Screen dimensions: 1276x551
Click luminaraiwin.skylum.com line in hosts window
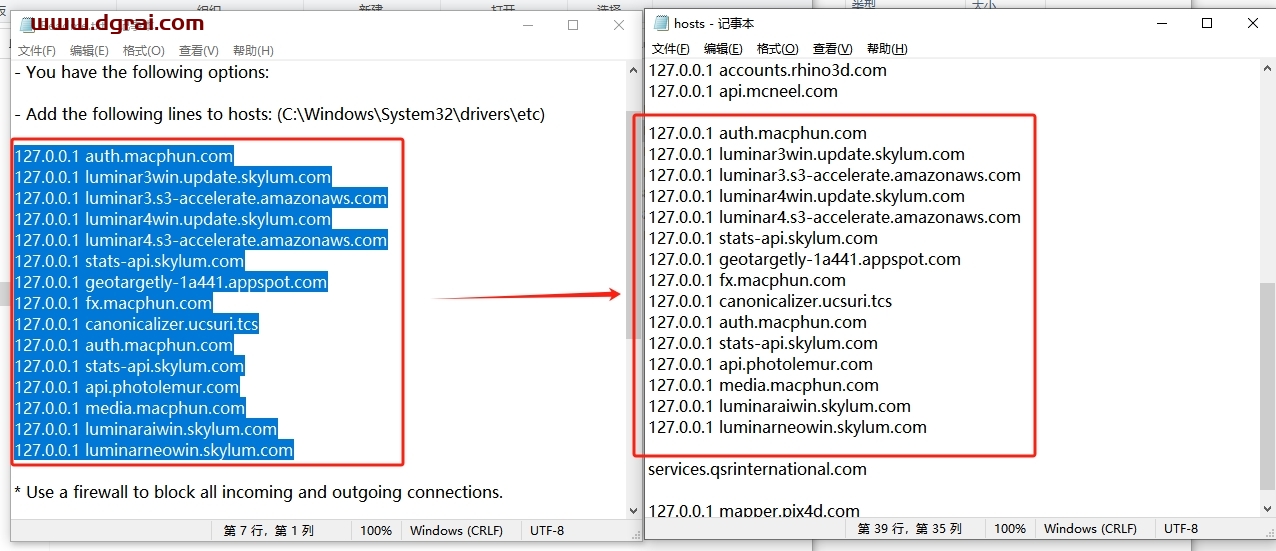coord(780,406)
